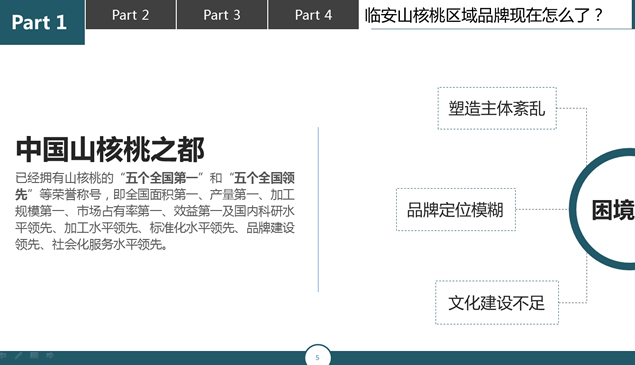Select the 品牌定位模糊 box
Image resolution: width=635 pixels, height=365 pixels.
[x=456, y=210]
